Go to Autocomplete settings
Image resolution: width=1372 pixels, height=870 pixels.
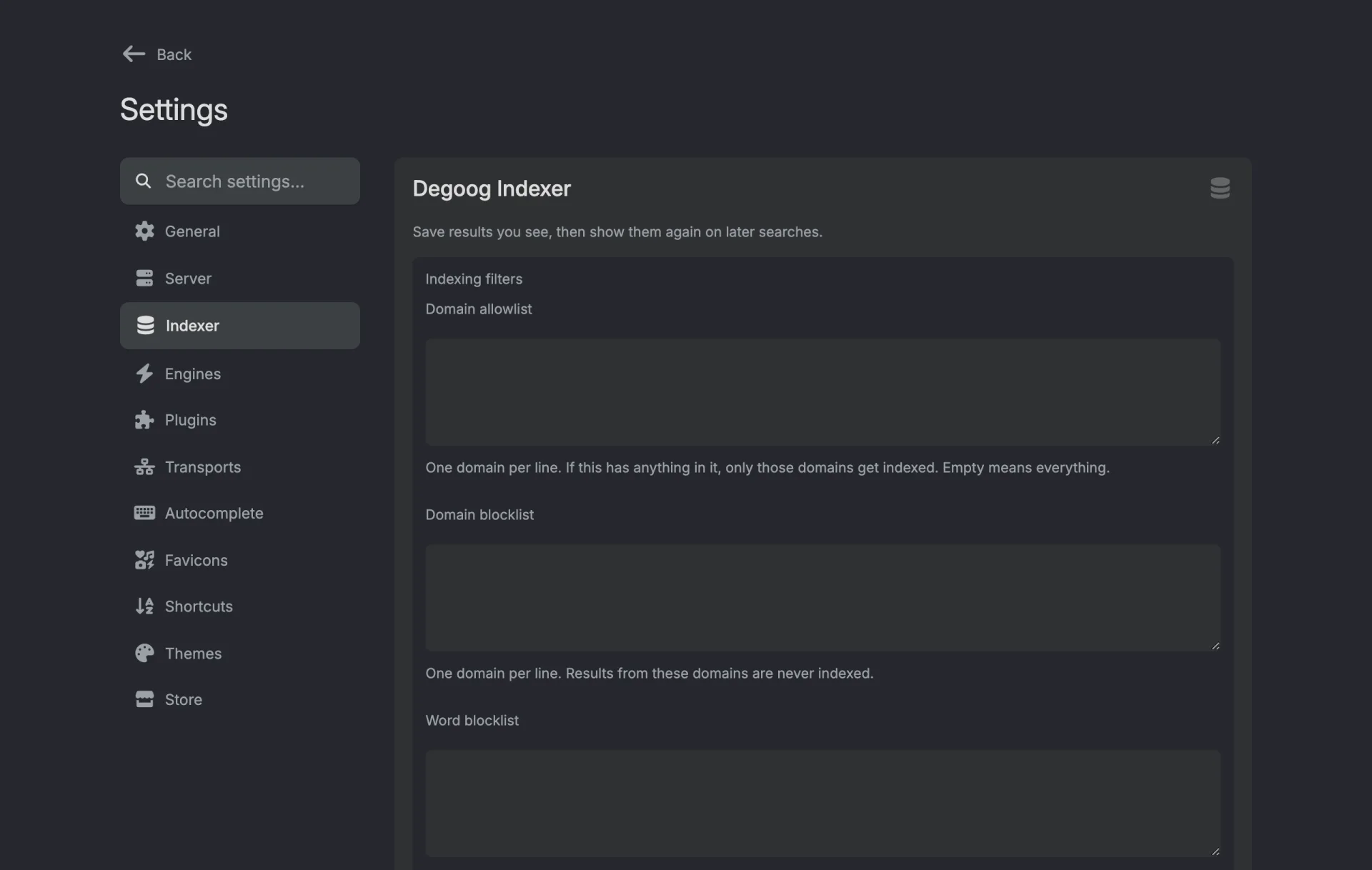tap(240, 513)
